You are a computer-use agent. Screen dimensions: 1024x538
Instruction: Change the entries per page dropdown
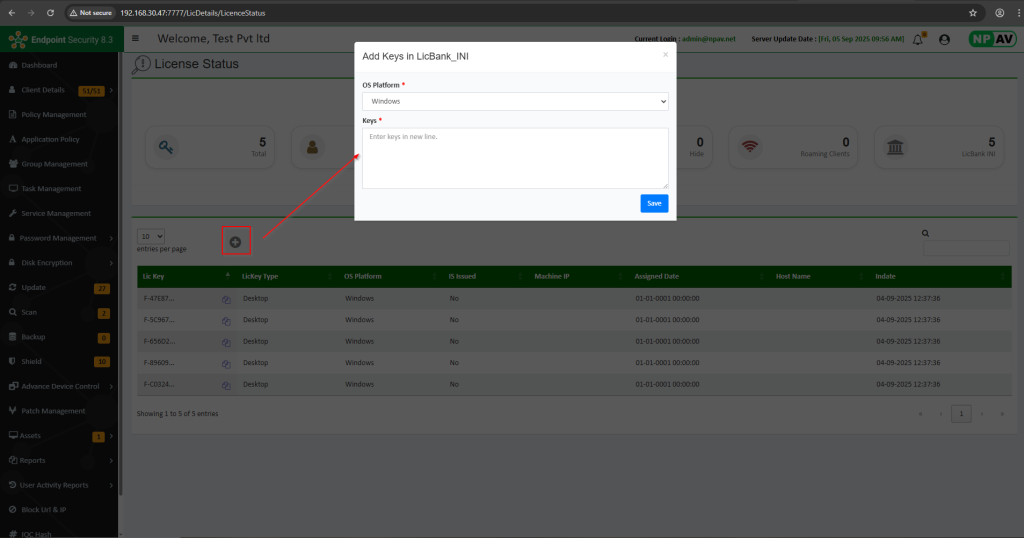[x=151, y=236]
